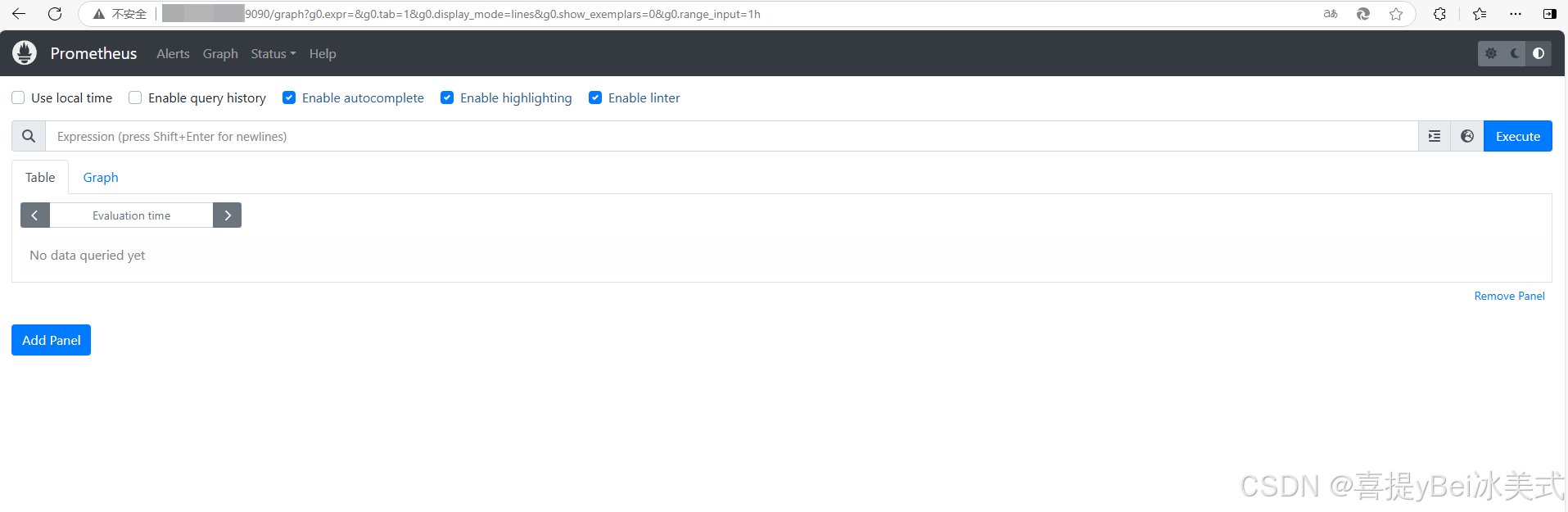Click the not-secure warning triangle icon
This screenshot has height=512, width=1568.
(99, 14)
